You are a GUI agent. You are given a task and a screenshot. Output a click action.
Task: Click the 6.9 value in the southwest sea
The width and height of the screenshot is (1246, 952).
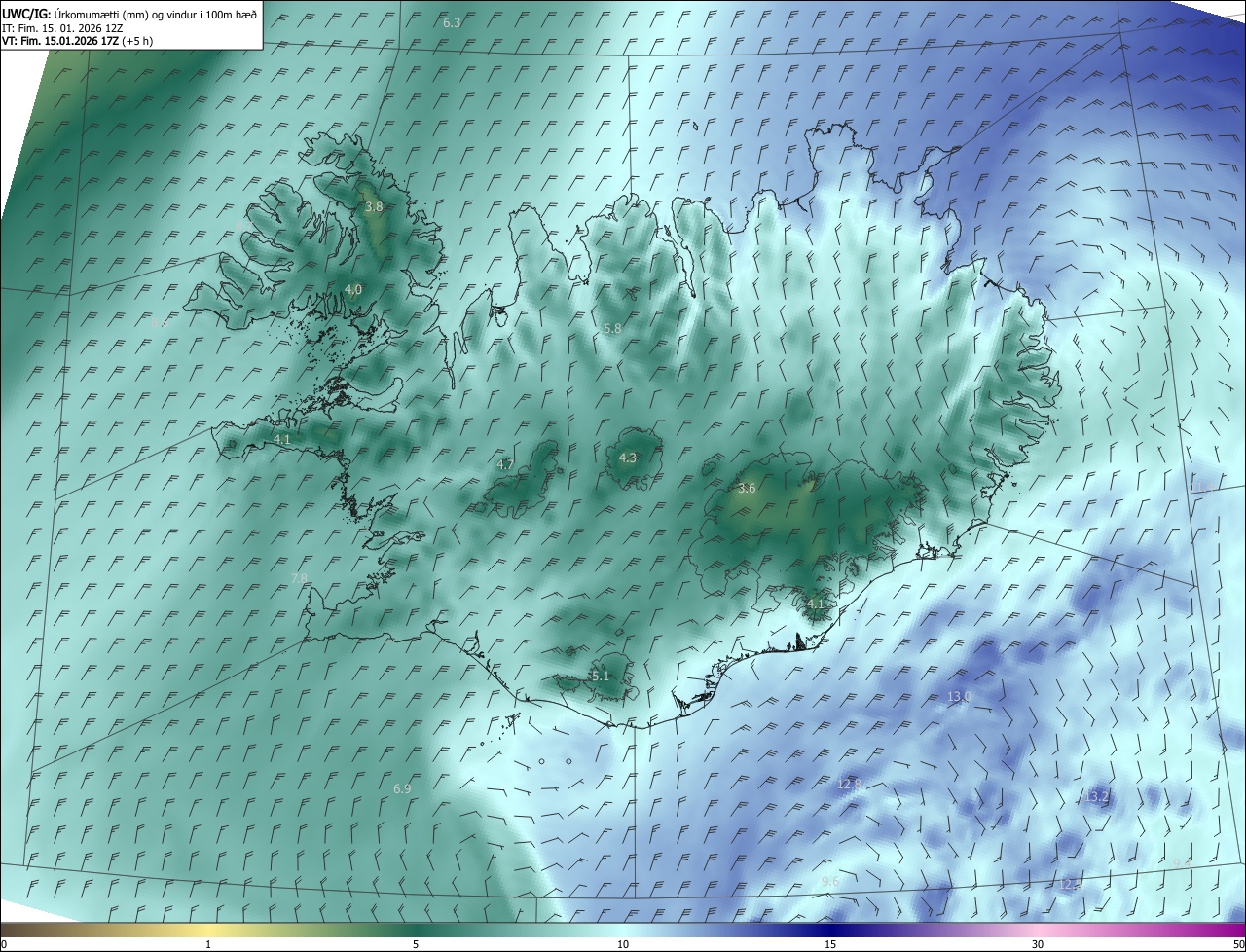pyautogui.click(x=402, y=788)
